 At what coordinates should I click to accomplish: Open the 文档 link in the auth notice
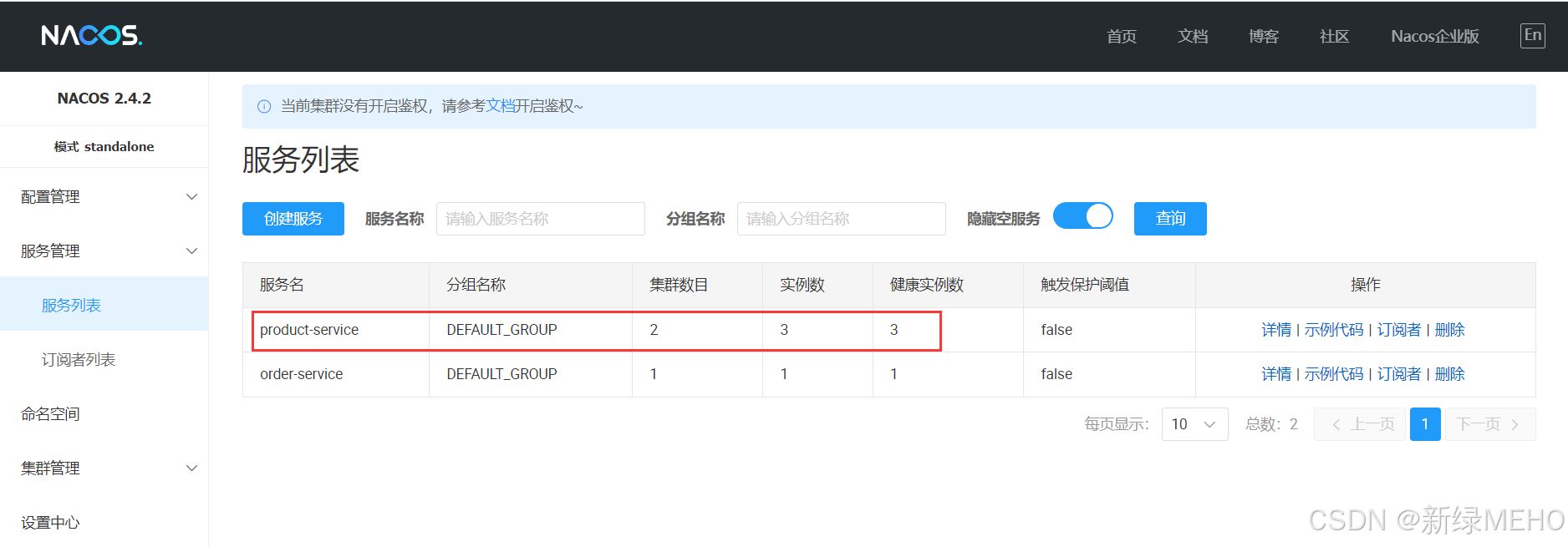pyautogui.click(x=500, y=106)
